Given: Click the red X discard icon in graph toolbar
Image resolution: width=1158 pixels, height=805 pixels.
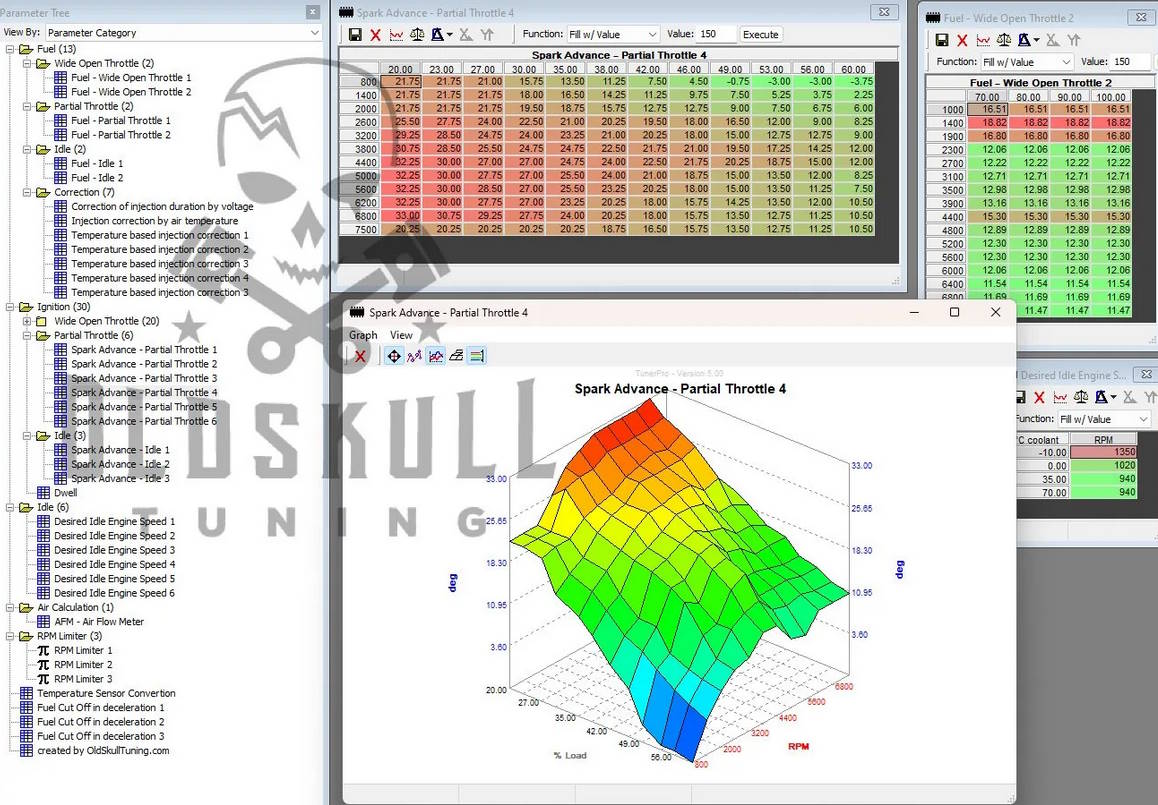Looking at the screenshot, I should (360, 356).
